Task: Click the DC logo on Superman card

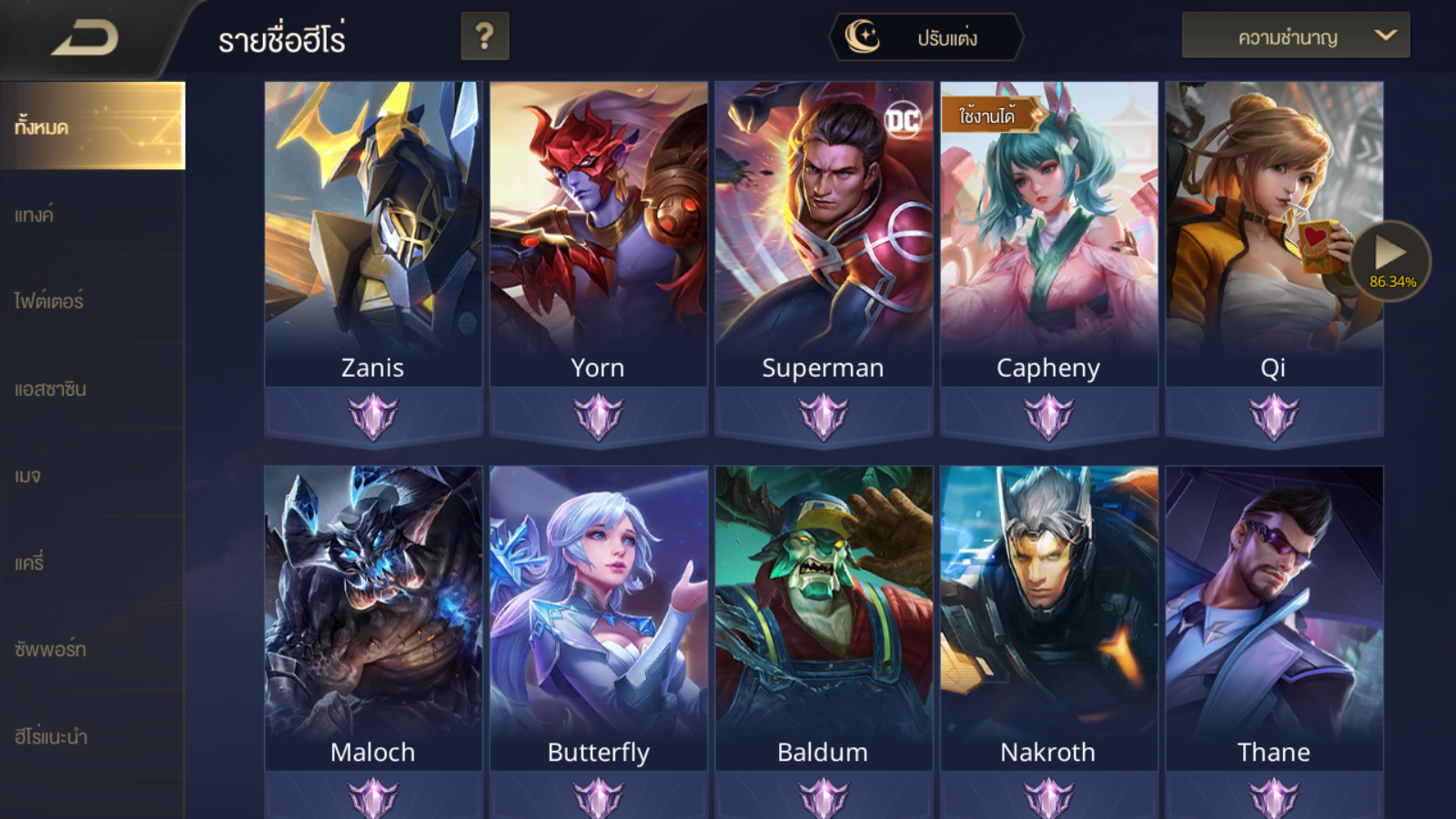Action: [x=904, y=120]
